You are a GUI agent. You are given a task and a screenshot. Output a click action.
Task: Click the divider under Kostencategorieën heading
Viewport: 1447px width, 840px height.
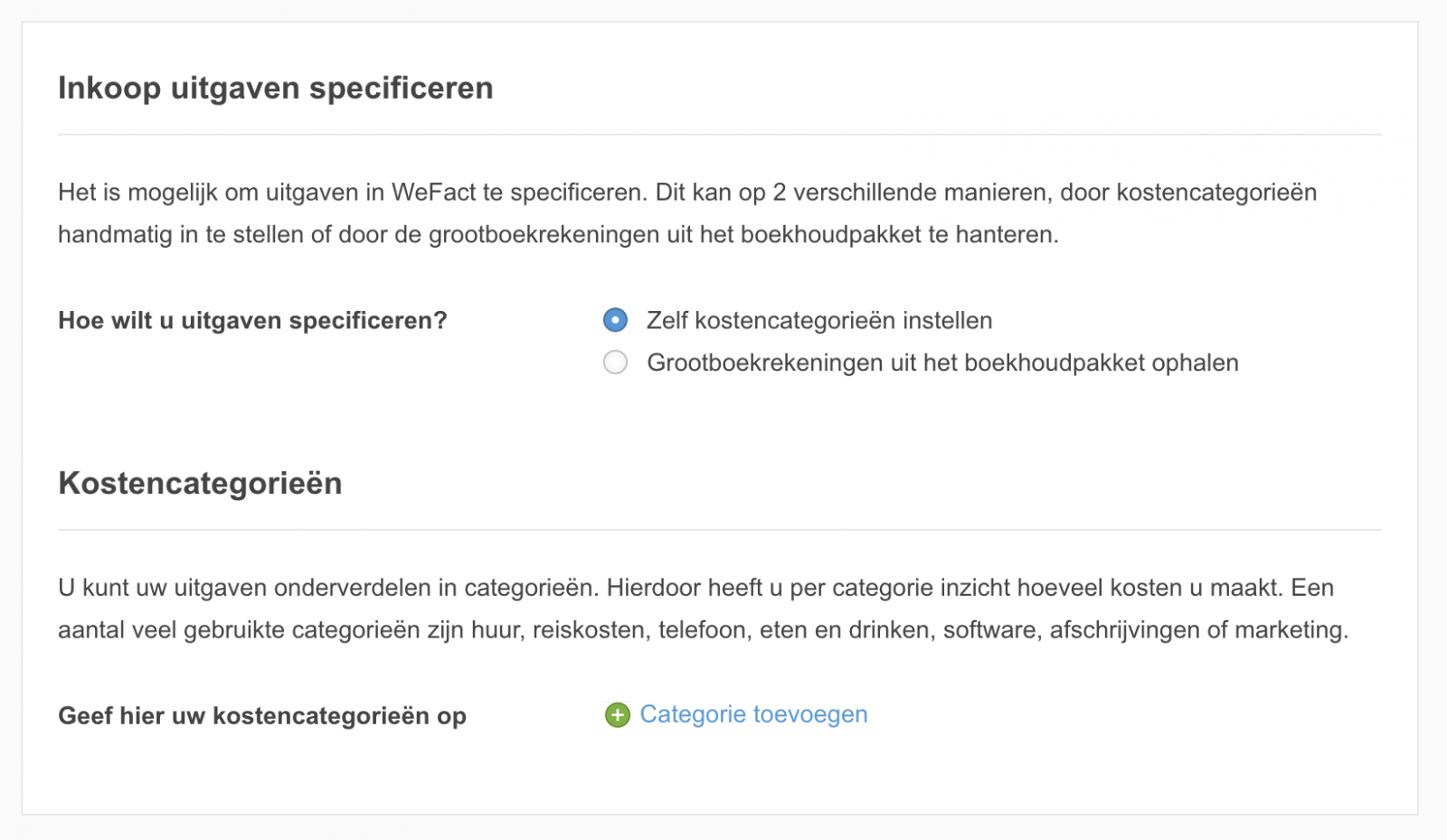point(721,529)
